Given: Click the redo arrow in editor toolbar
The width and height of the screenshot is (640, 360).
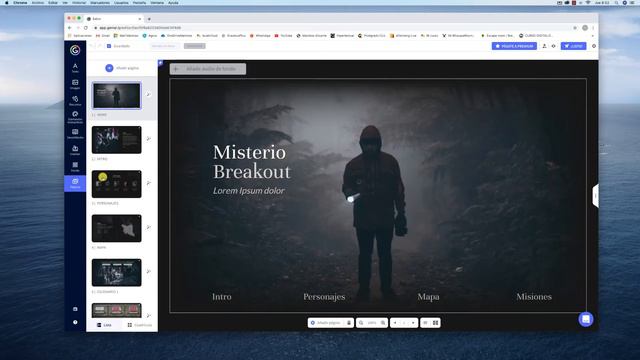Looking at the screenshot, I should [99, 46].
